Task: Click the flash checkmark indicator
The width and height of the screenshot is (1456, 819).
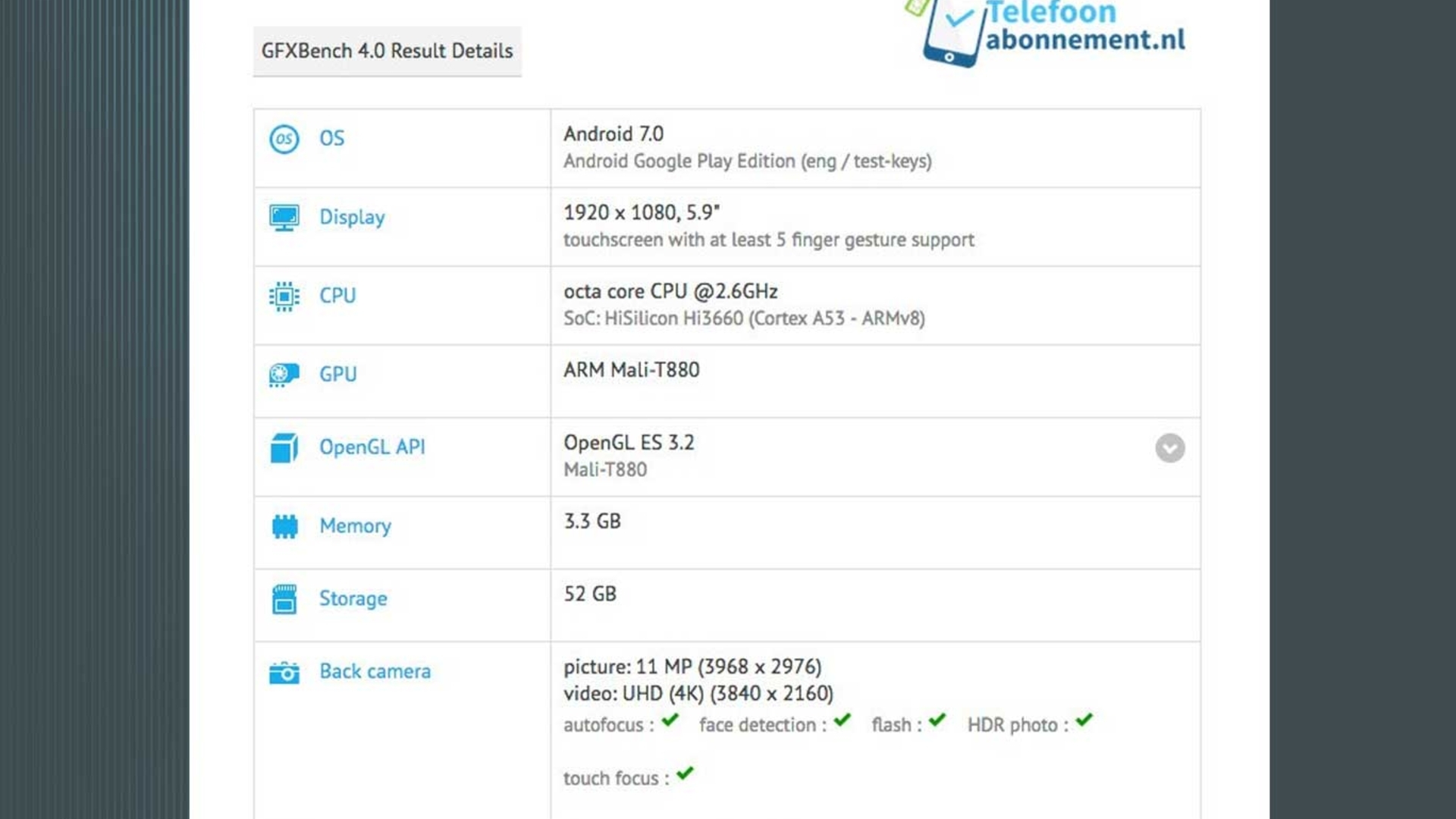Action: 934,722
